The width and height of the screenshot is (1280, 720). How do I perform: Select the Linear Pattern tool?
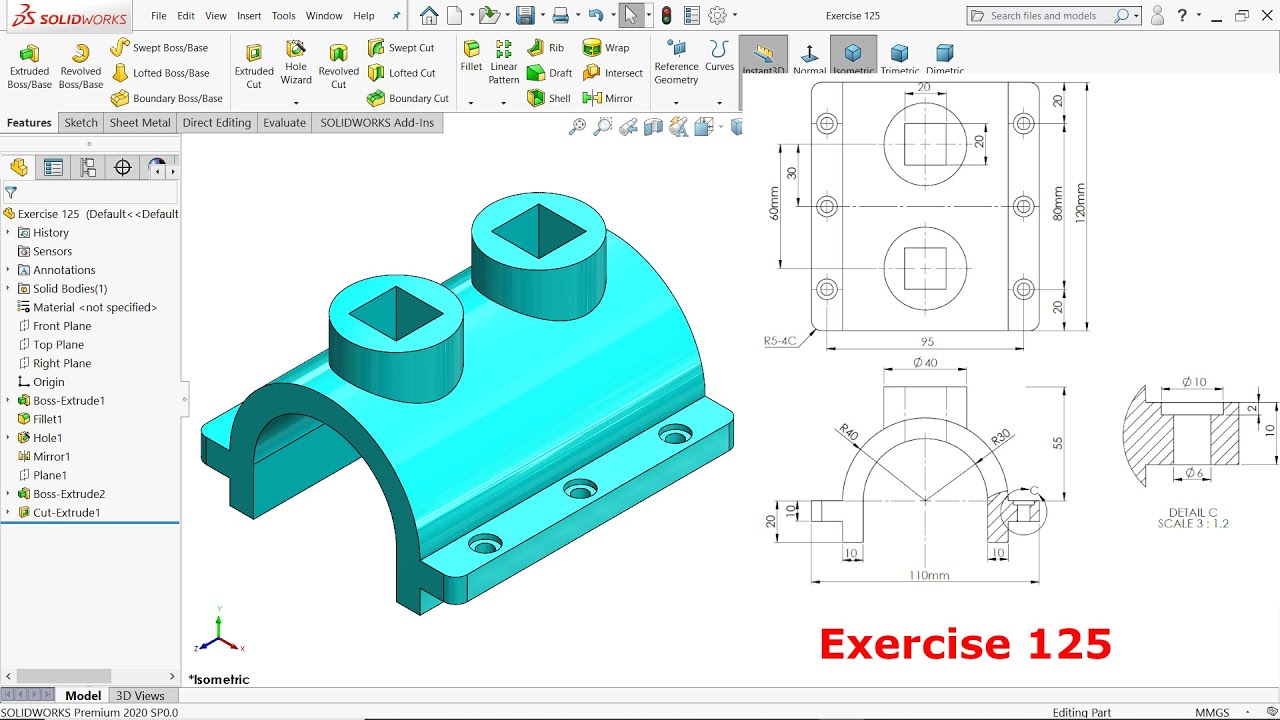click(504, 62)
